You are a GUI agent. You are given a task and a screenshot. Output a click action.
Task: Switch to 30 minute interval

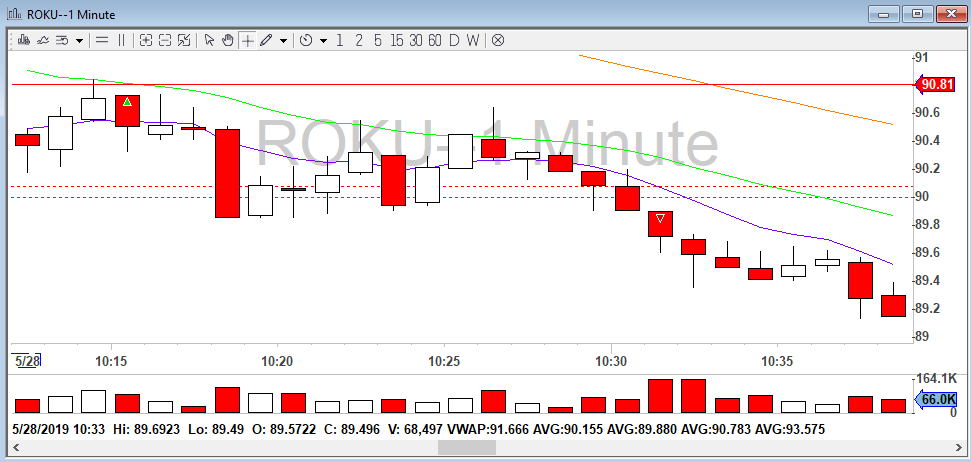tap(416, 41)
